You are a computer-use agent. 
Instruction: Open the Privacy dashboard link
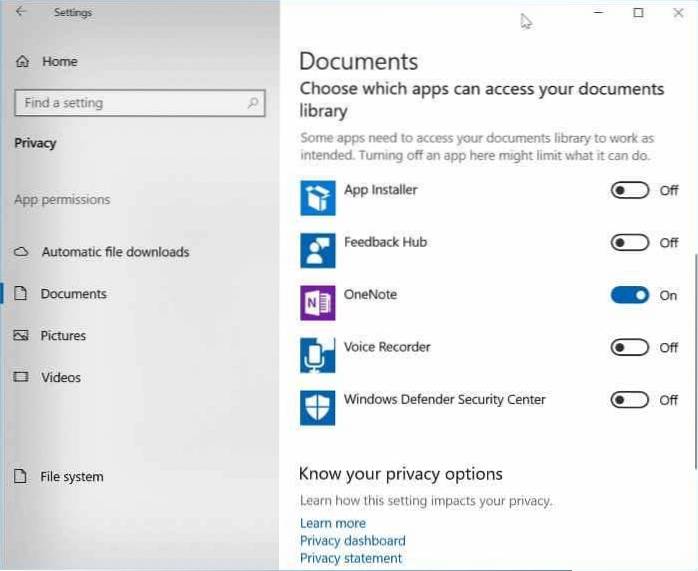(352, 541)
